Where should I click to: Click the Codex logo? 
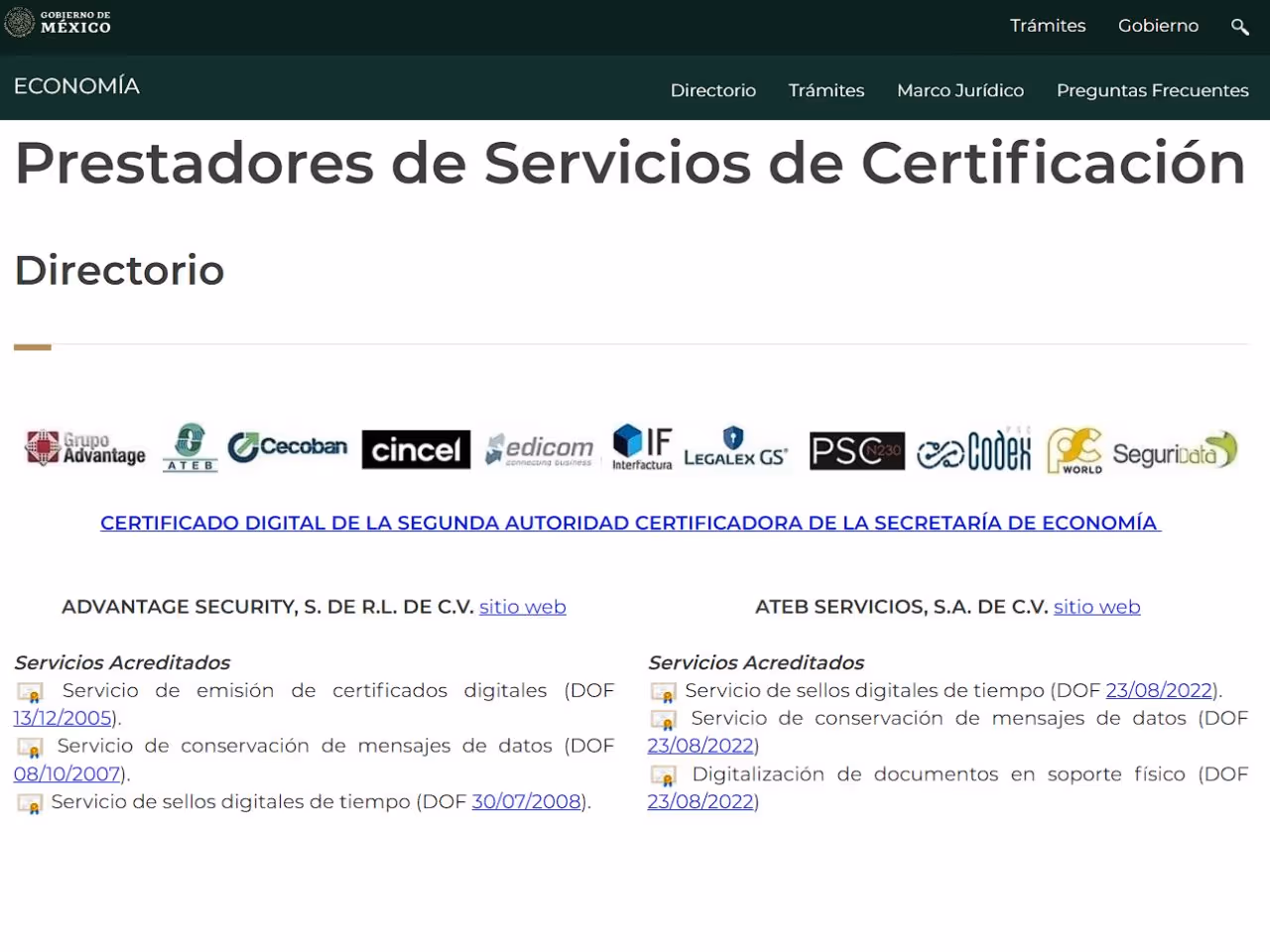(973, 449)
